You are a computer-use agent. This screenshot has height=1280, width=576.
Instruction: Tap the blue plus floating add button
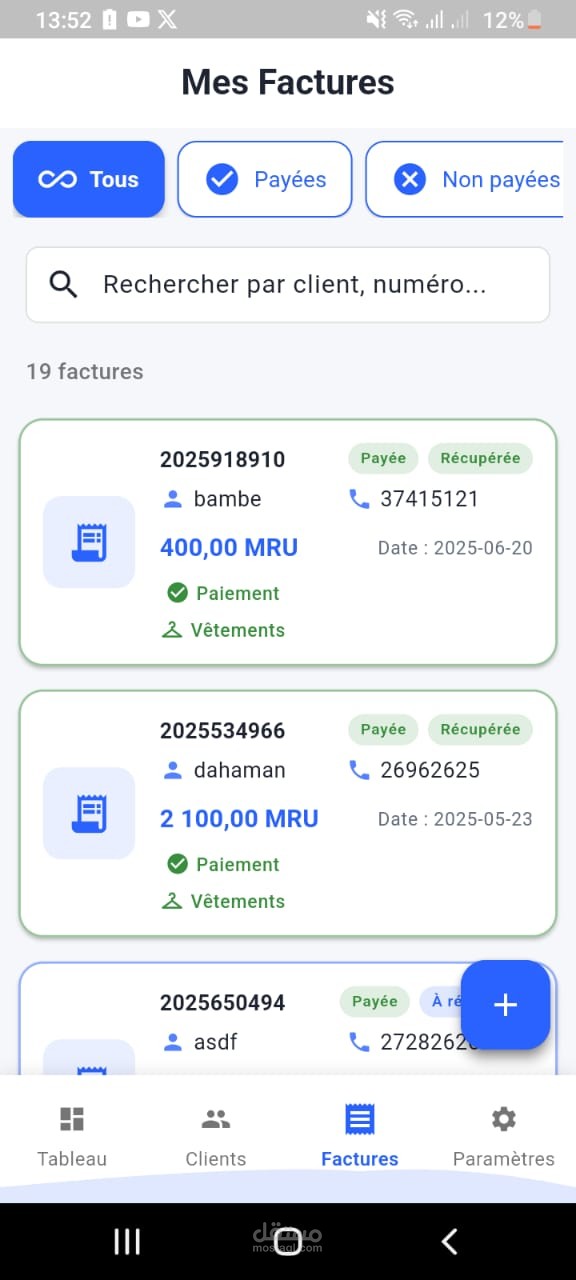coord(506,1005)
